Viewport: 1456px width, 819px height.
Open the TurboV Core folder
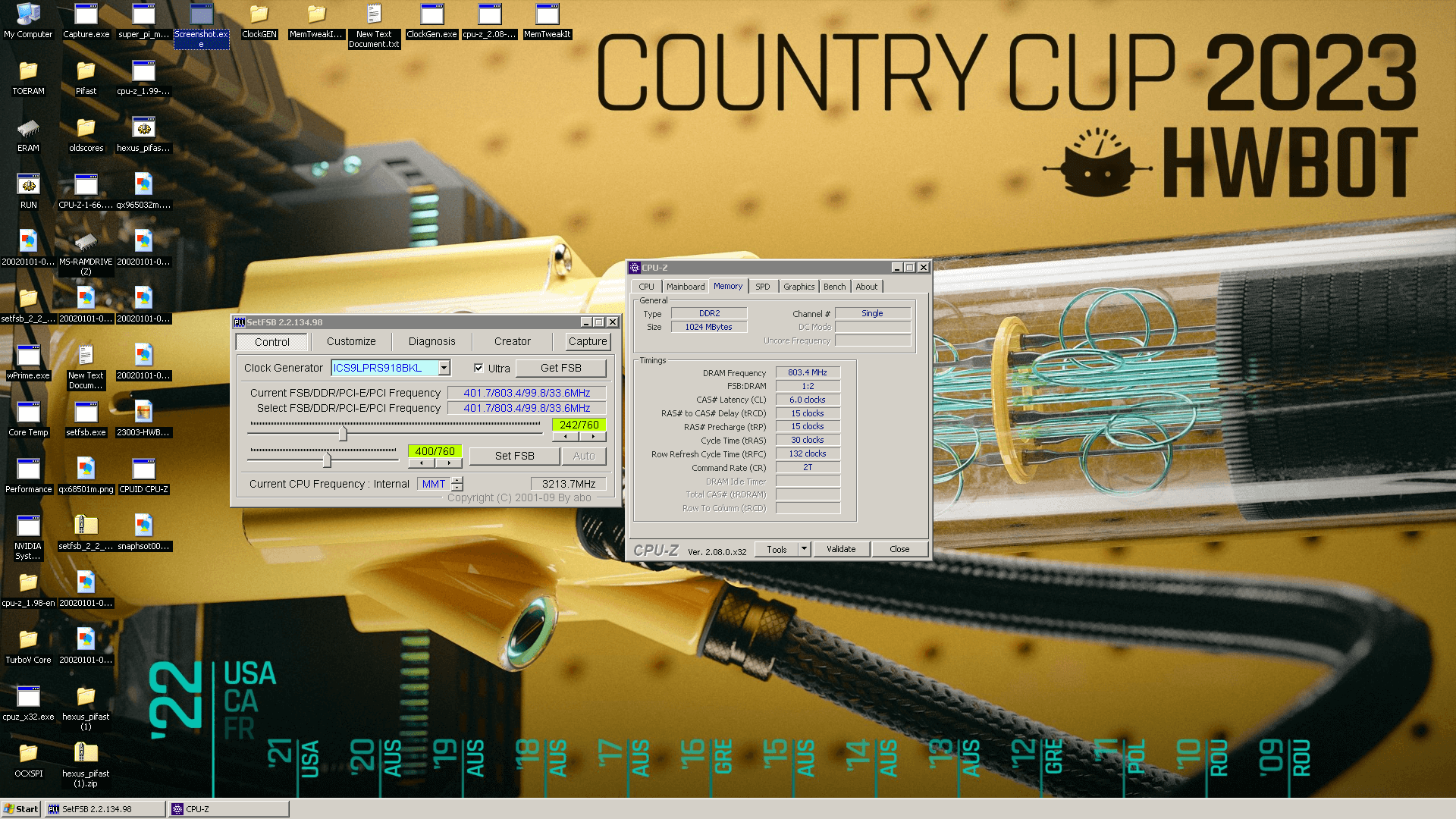(x=28, y=647)
